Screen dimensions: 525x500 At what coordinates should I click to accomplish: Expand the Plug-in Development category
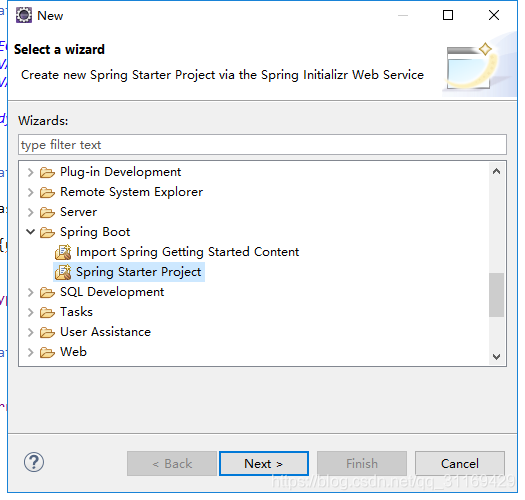coord(30,172)
